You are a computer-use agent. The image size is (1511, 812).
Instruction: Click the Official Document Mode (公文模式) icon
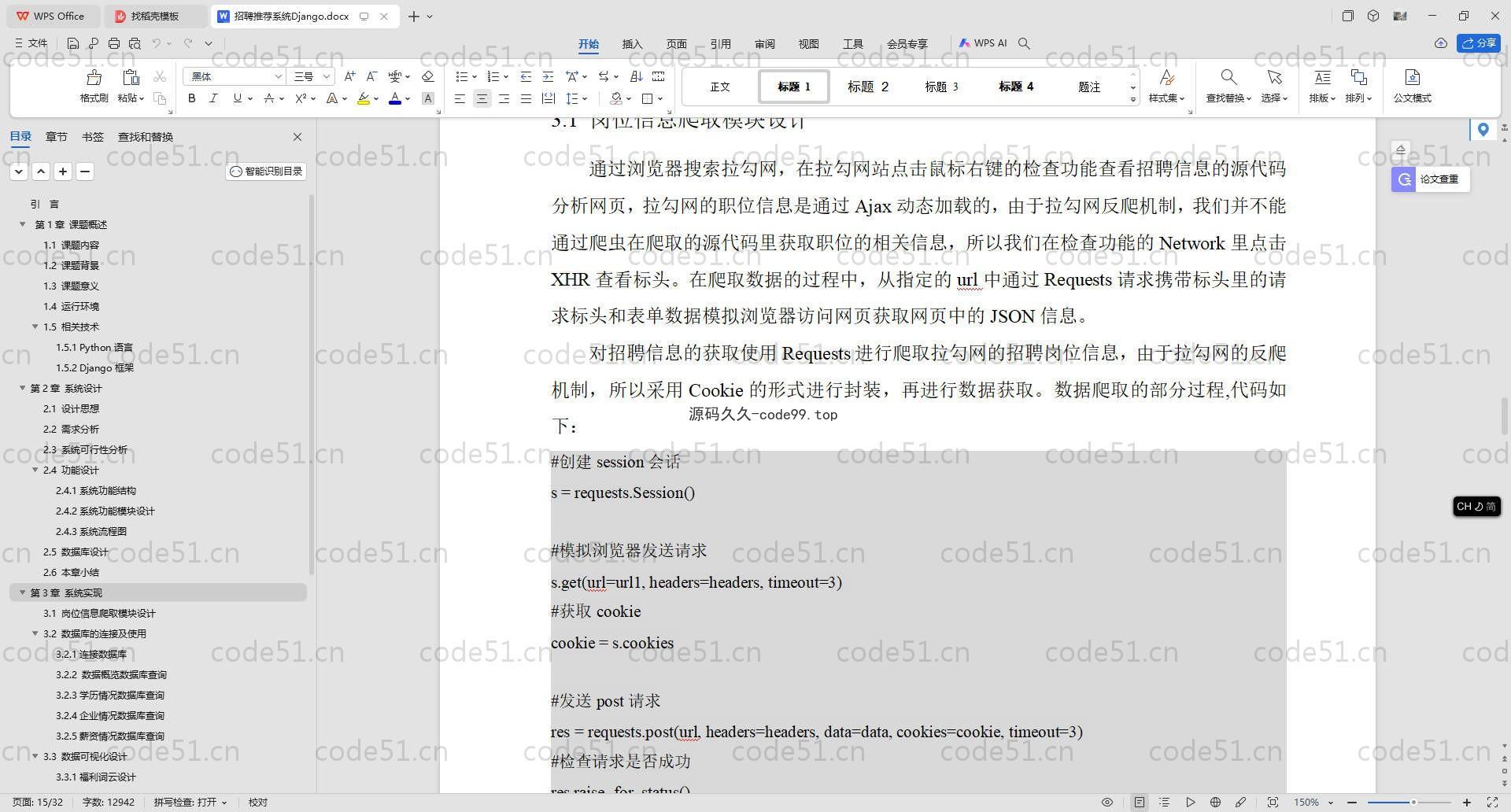click(x=1413, y=77)
